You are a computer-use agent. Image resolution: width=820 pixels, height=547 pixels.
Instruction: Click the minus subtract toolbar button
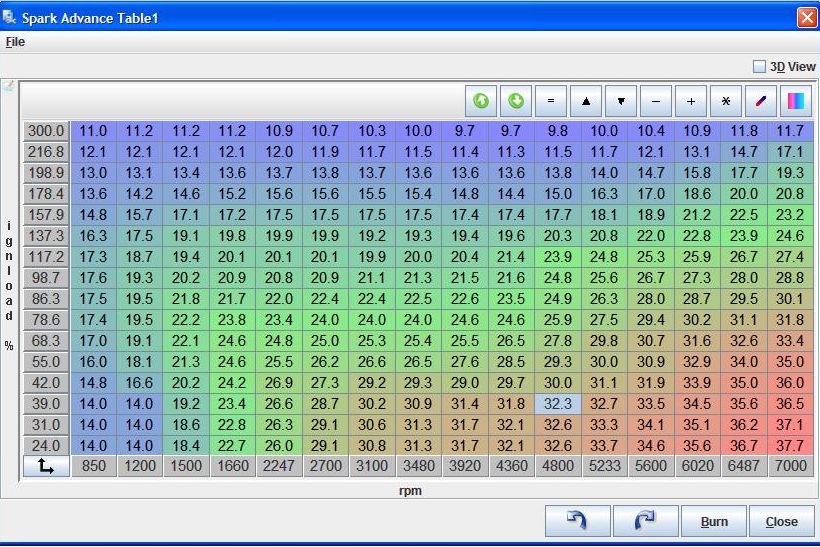656,101
